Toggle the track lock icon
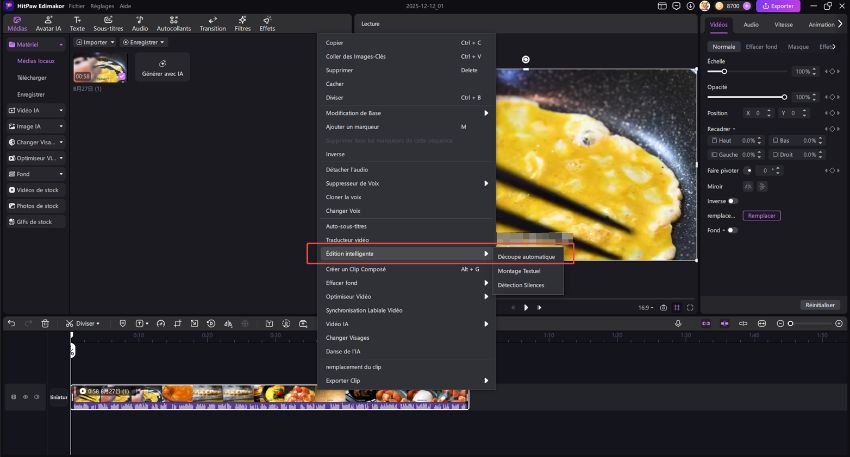Viewport: 850px width, 457px height. click(14, 397)
